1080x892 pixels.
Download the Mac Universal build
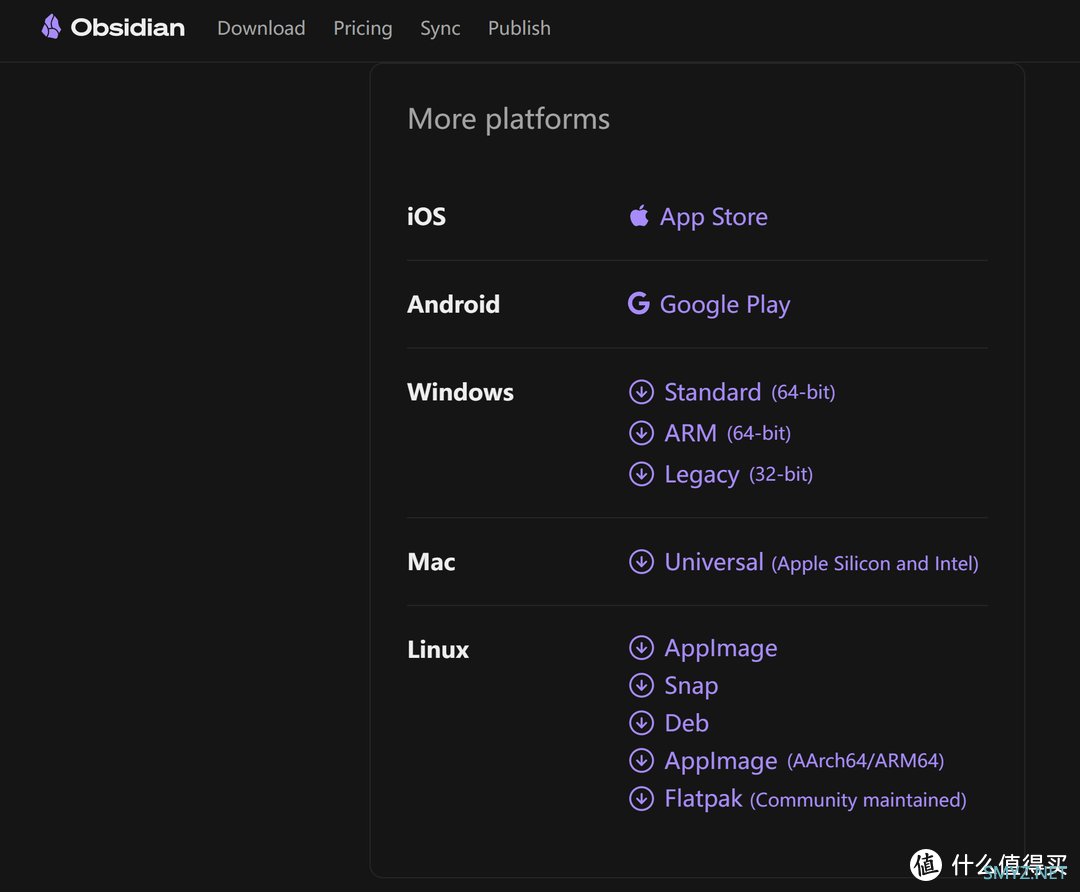[821, 563]
